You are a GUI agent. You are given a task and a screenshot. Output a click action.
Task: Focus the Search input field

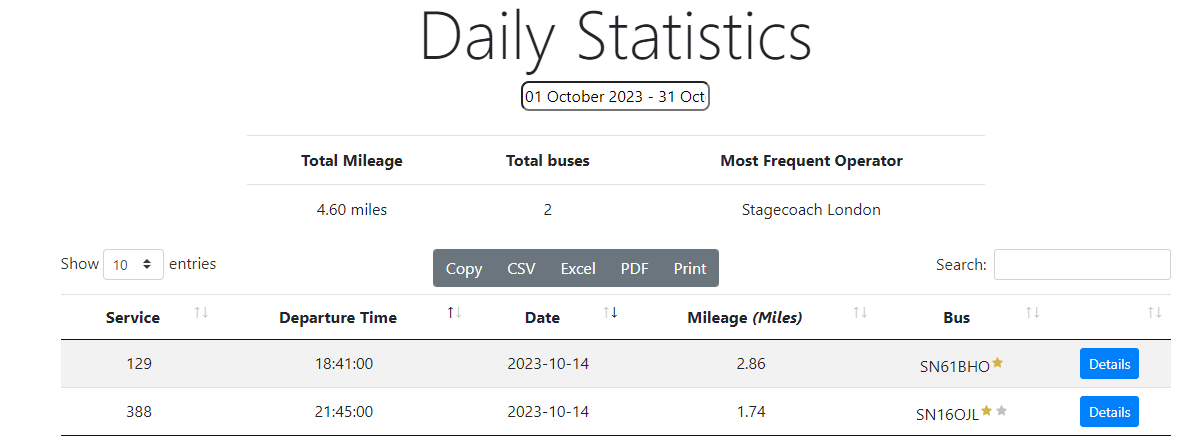tap(1082, 265)
